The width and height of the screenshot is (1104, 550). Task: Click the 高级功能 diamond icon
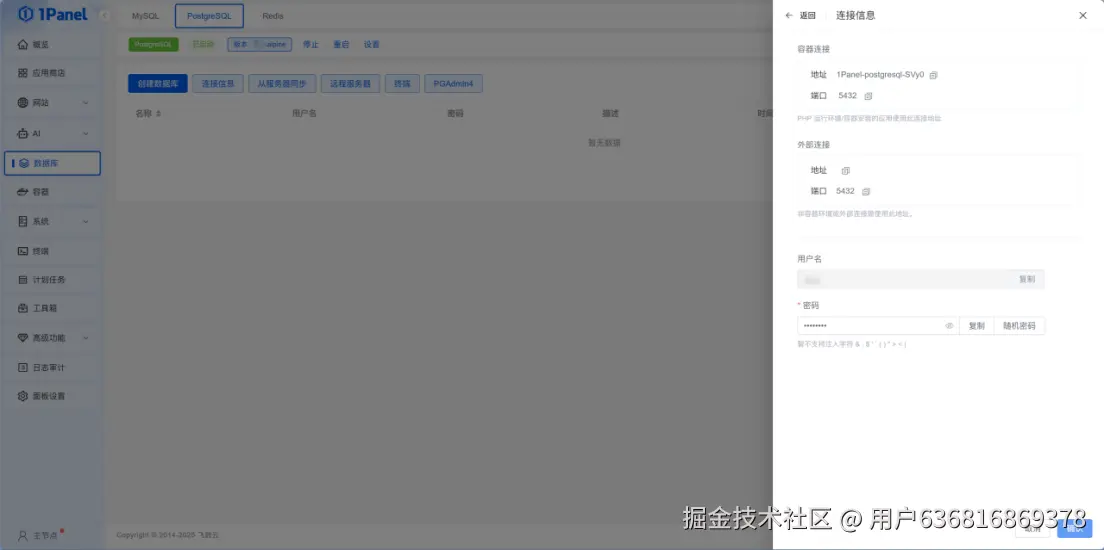(x=23, y=338)
